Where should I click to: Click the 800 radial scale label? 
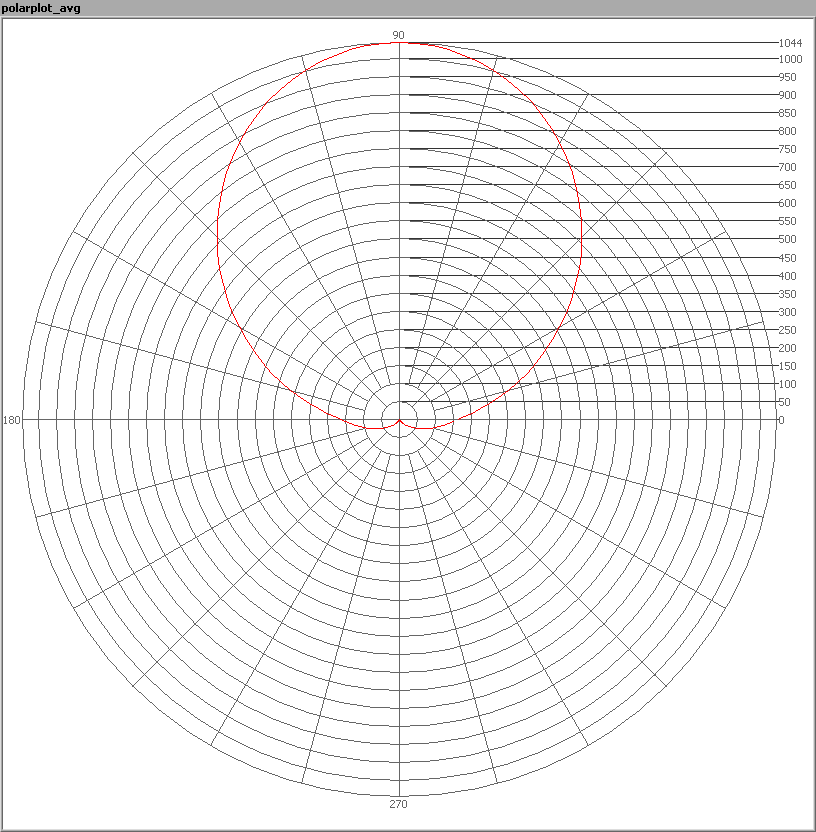click(x=788, y=131)
